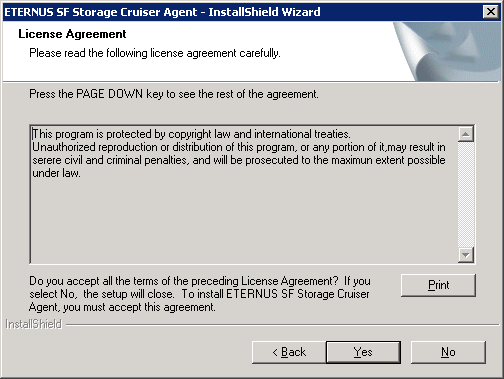Click the 'Press the PAGE DOWN key' instruction

coord(174,94)
